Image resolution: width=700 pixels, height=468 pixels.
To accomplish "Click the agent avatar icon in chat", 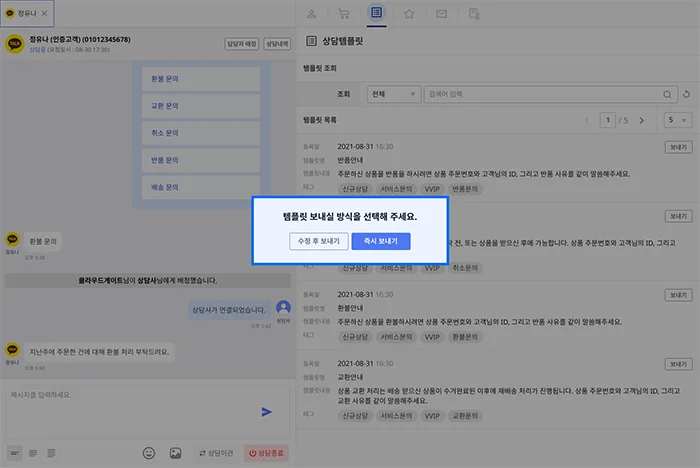I will tap(283, 308).
